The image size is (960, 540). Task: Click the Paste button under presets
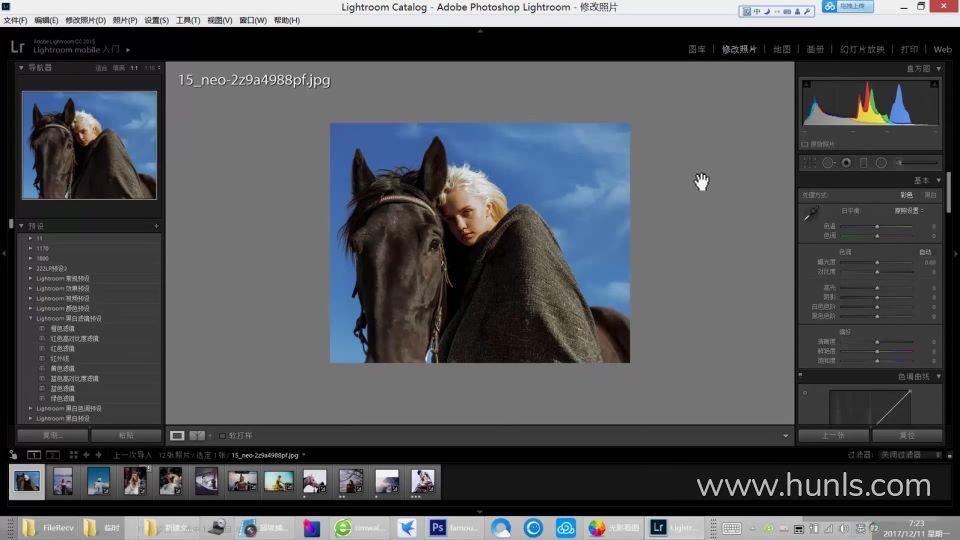(126, 435)
